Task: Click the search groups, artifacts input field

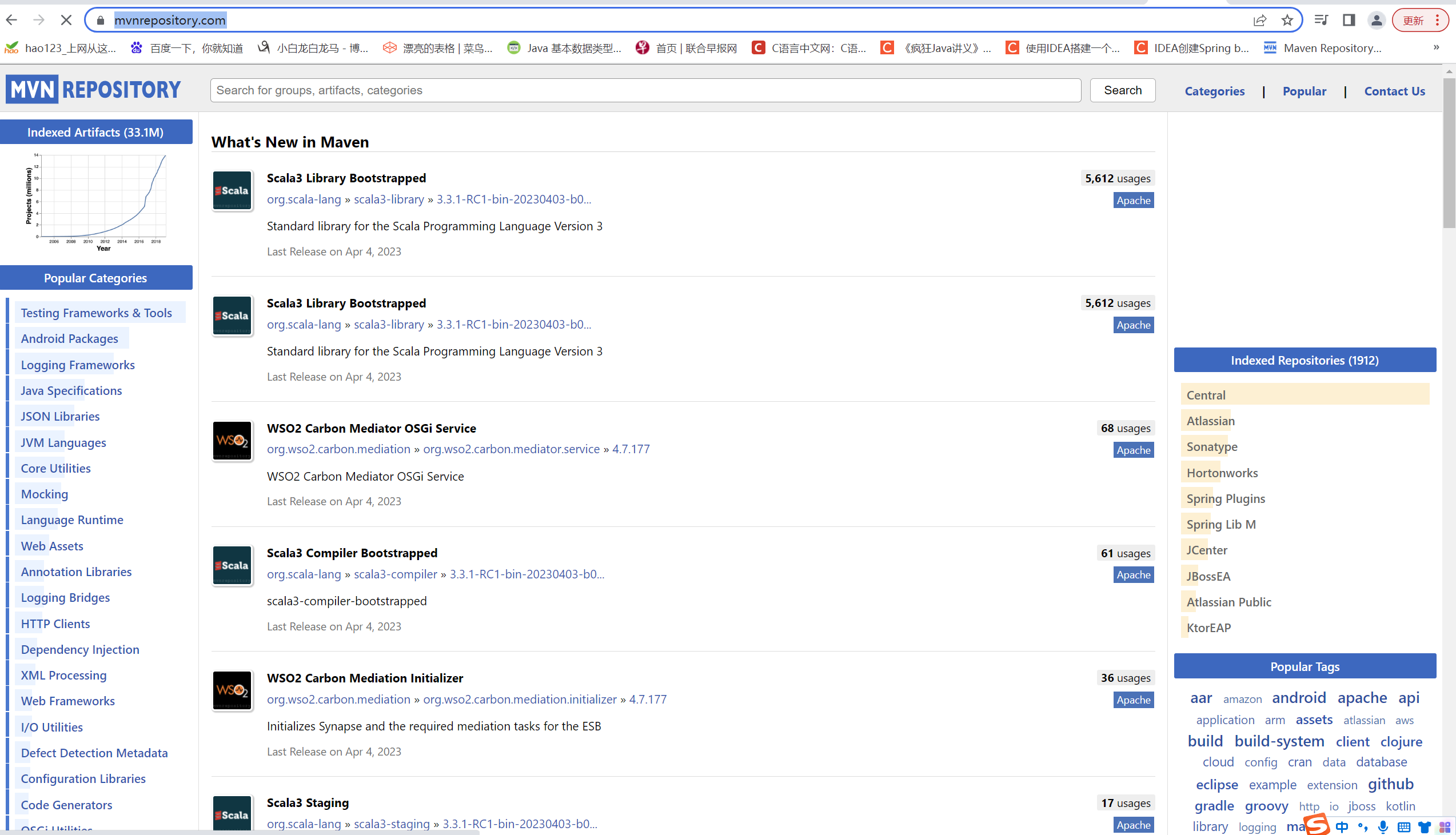Action: tap(645, 90)
